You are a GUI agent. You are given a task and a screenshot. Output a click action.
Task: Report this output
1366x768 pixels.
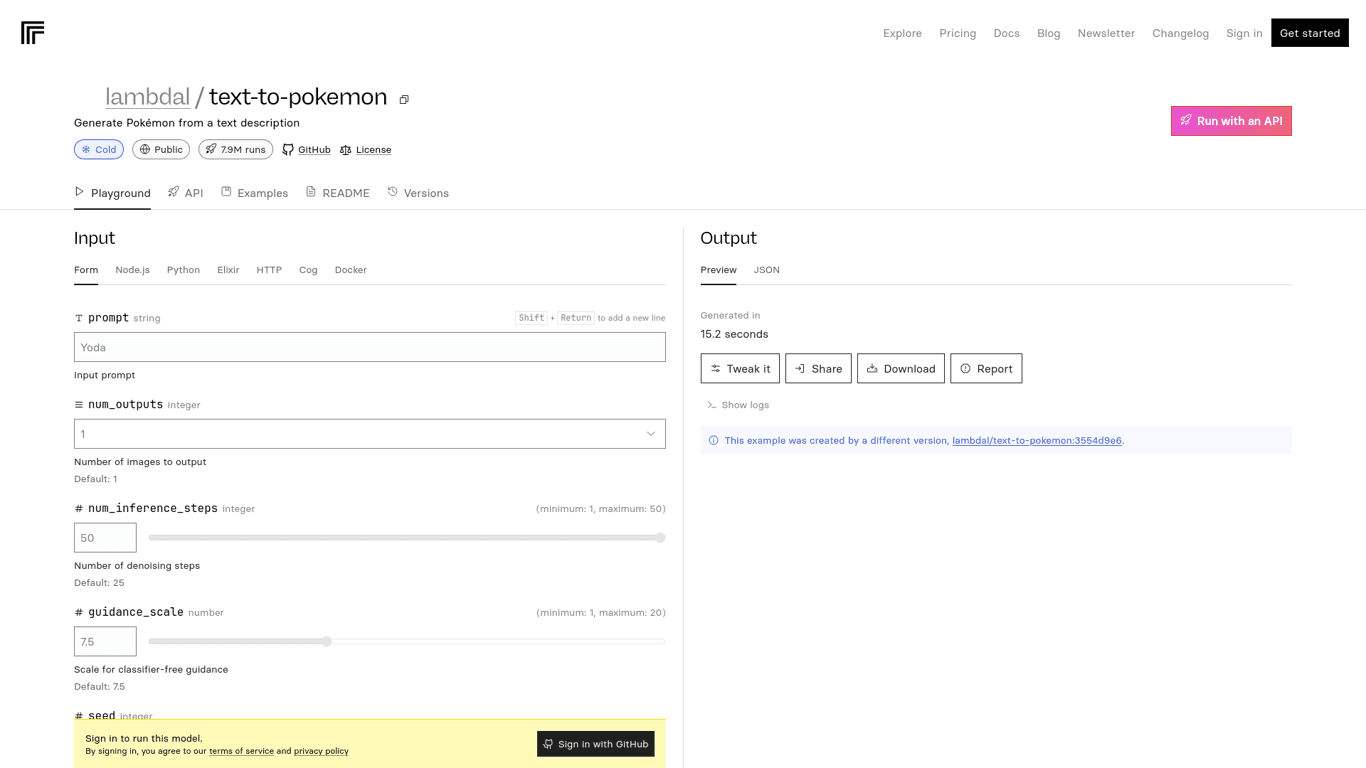[985, 369]
